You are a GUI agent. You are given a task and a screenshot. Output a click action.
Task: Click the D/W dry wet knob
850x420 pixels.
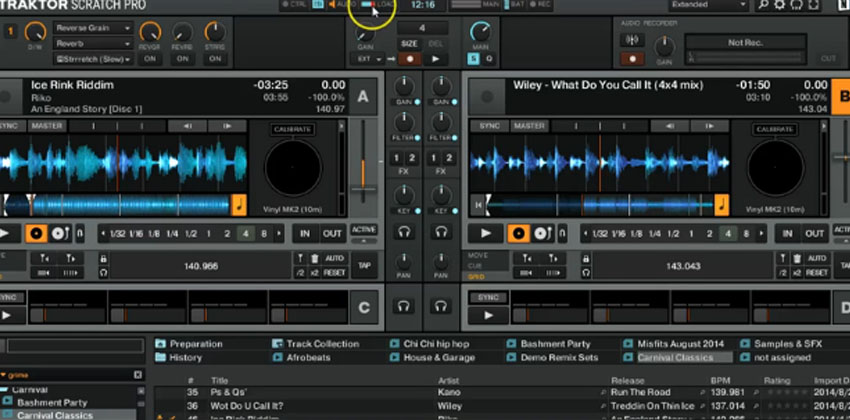click(x=36, y=33)
